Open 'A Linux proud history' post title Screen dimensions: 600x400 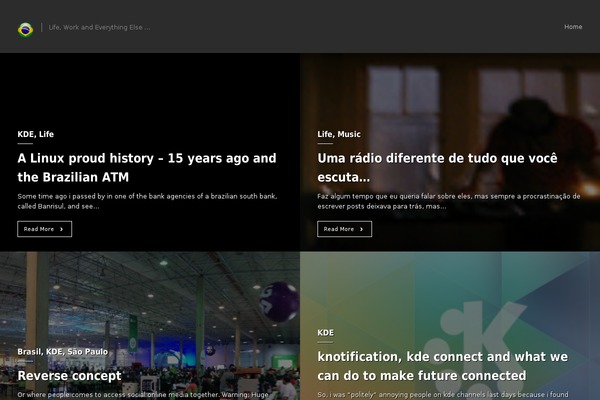pos(147,168)
